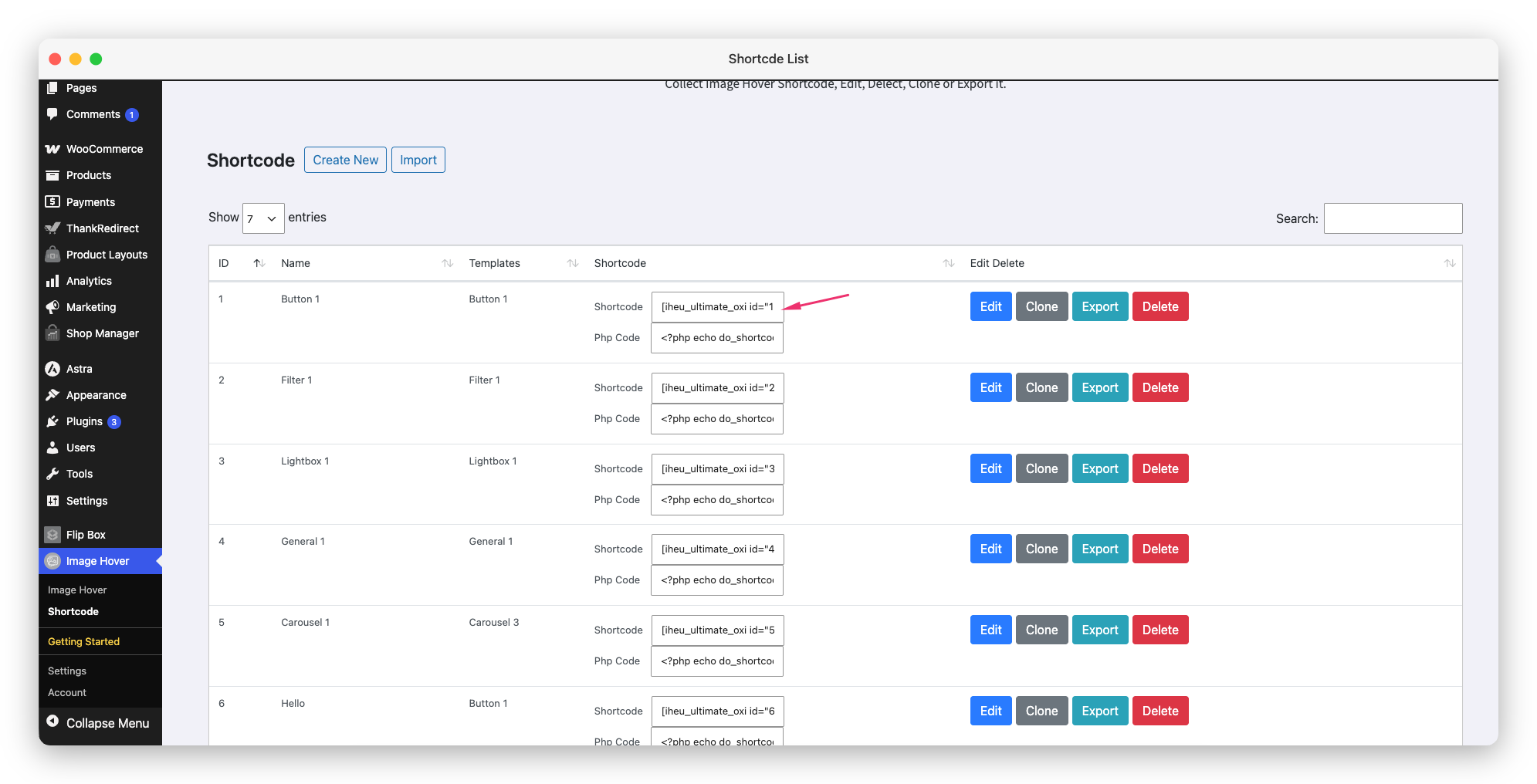Viewport: 1537px width, 784px height.
Task: Click the Products archive icon
Action: [x=52, y=175]
